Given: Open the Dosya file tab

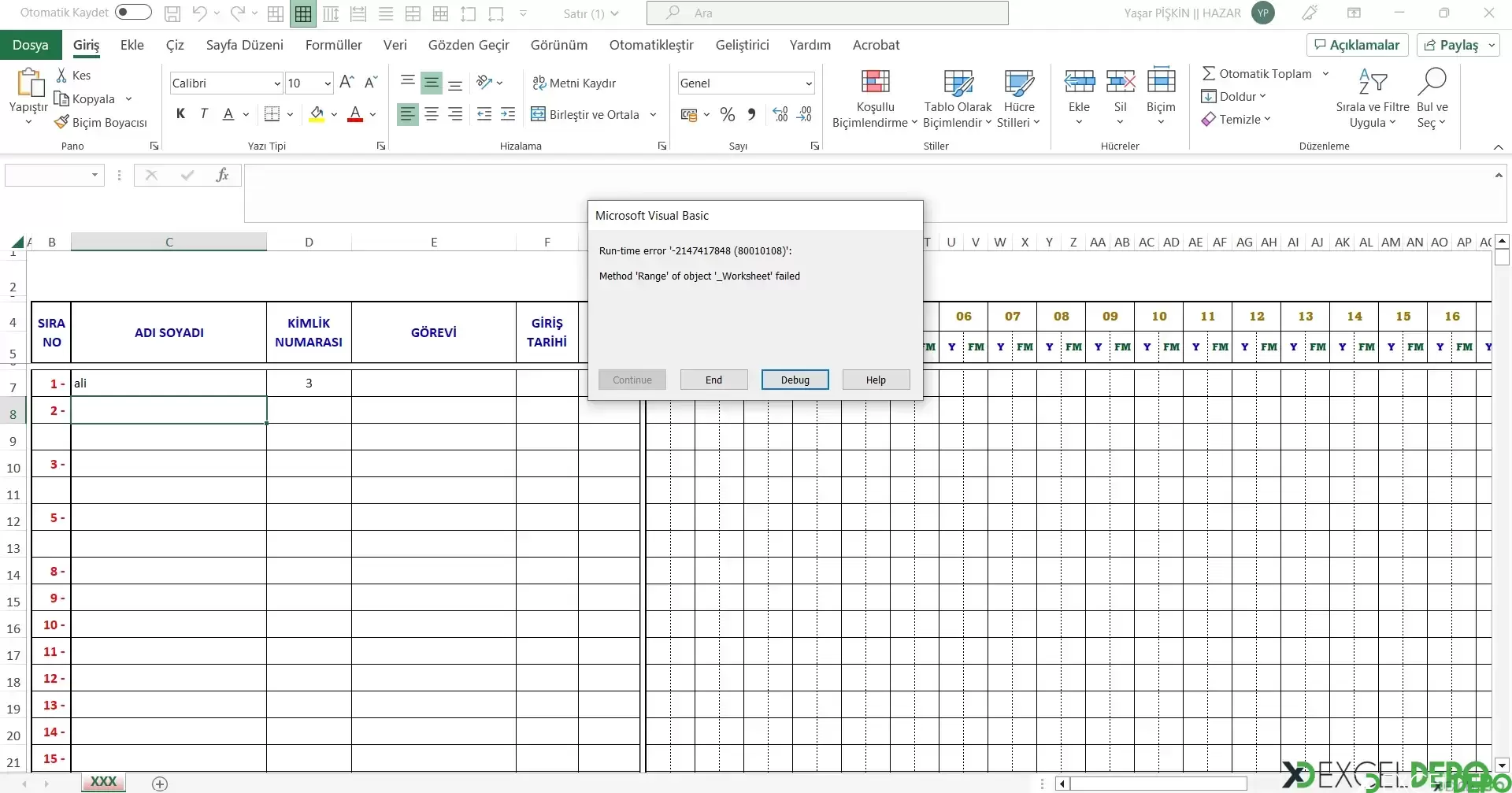Looking at the screenshot, I should pyautogui.click(x=30, y=45).
